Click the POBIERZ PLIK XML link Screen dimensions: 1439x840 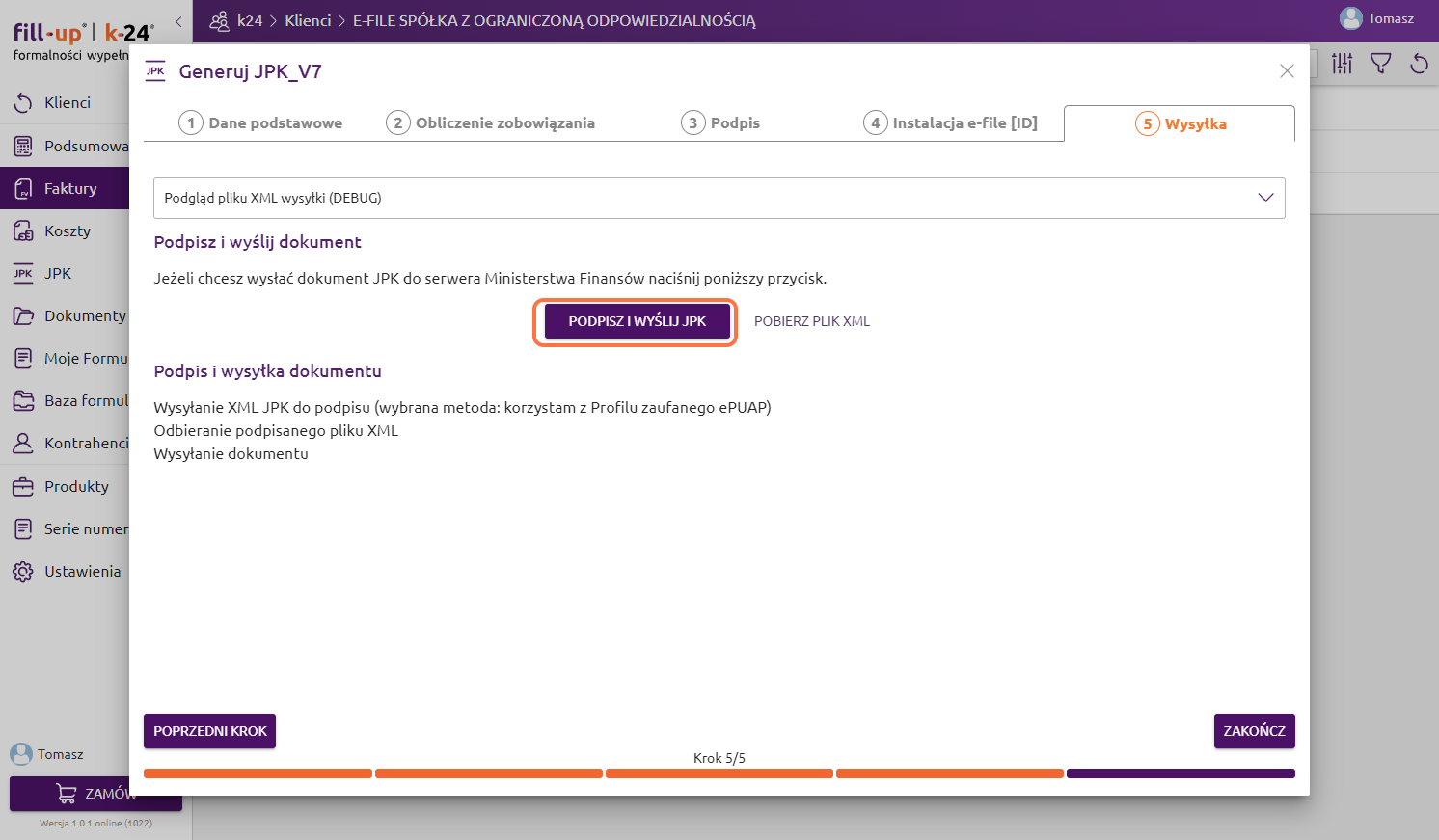(812, 321)
